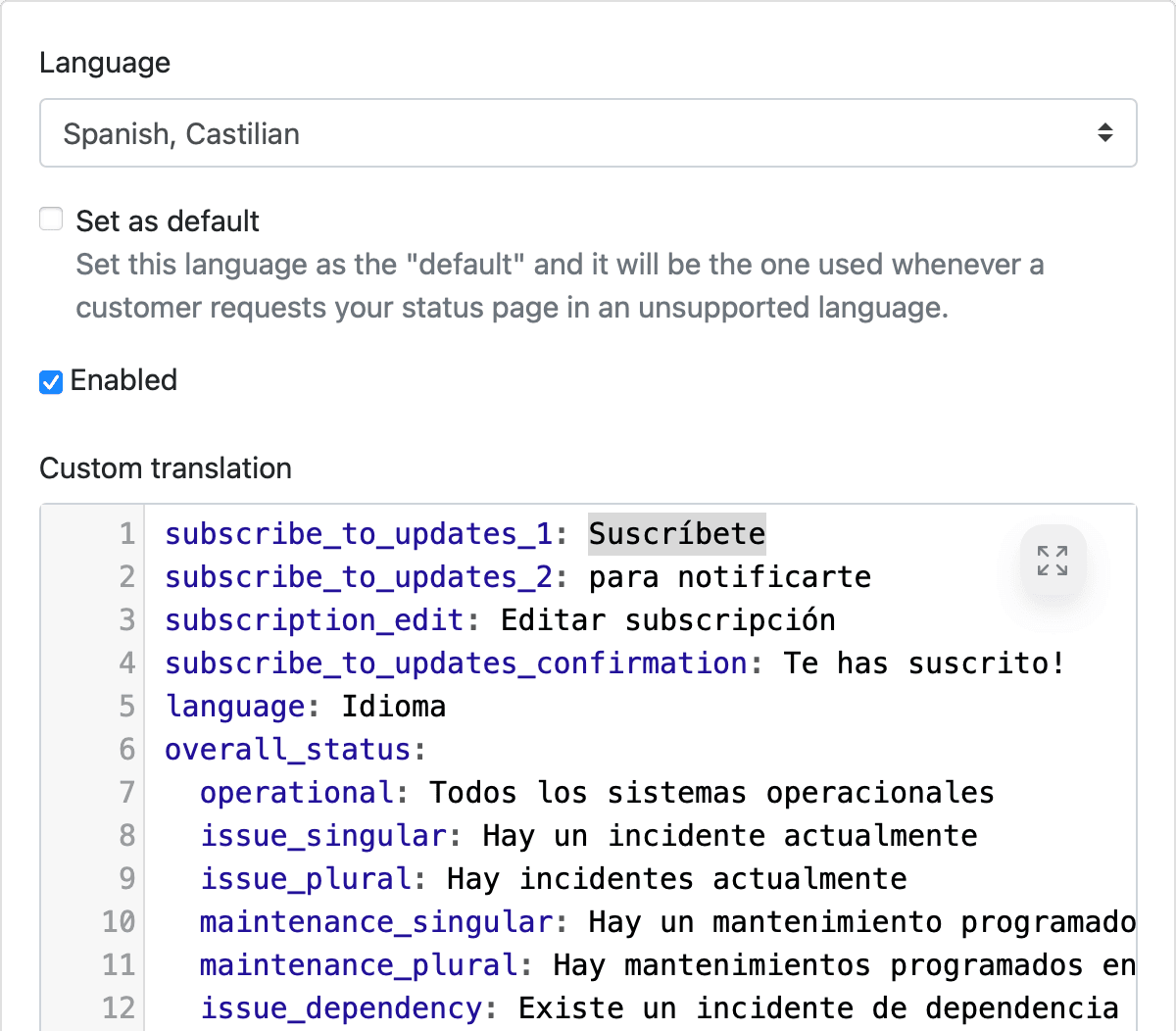
Task: Click the value Idioma
Action: [394, 707]
